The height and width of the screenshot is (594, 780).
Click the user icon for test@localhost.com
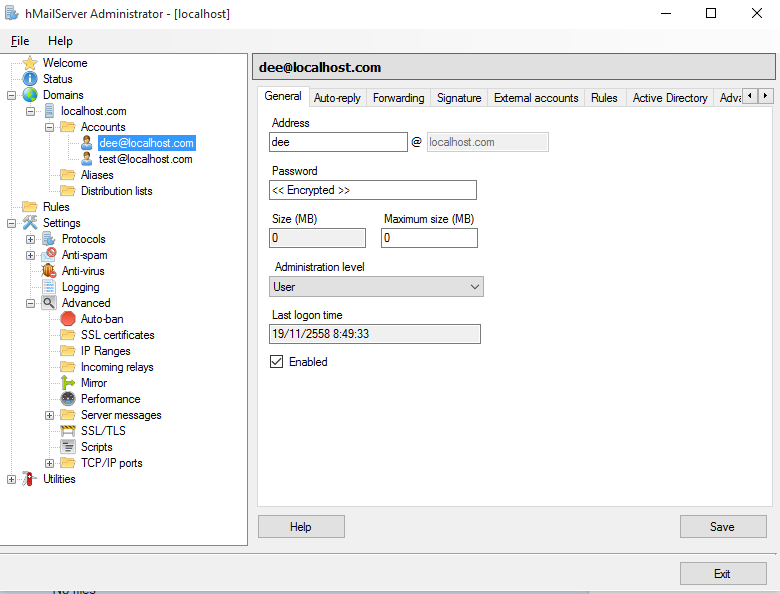point(87,159)
